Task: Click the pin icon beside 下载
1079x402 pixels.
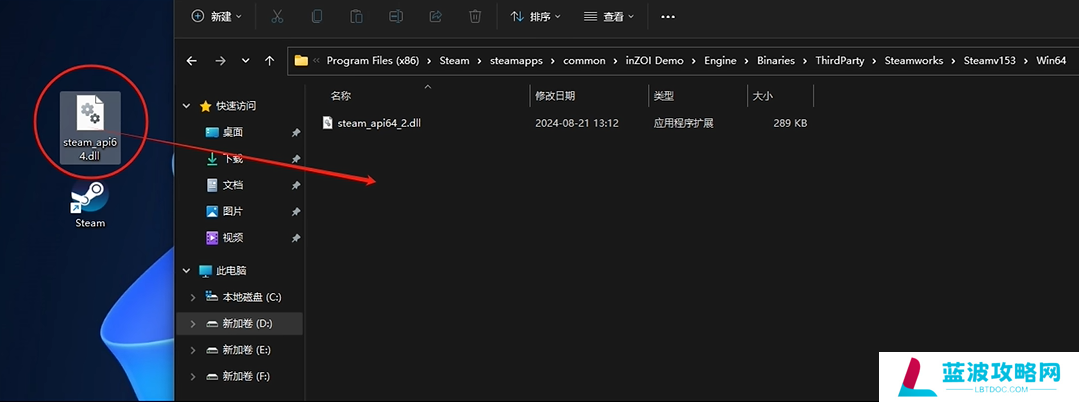Action: [x=296, y=159]
